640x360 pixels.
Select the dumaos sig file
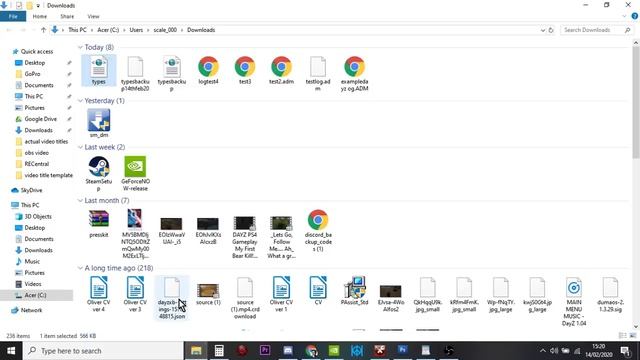[x=610, y=294]
